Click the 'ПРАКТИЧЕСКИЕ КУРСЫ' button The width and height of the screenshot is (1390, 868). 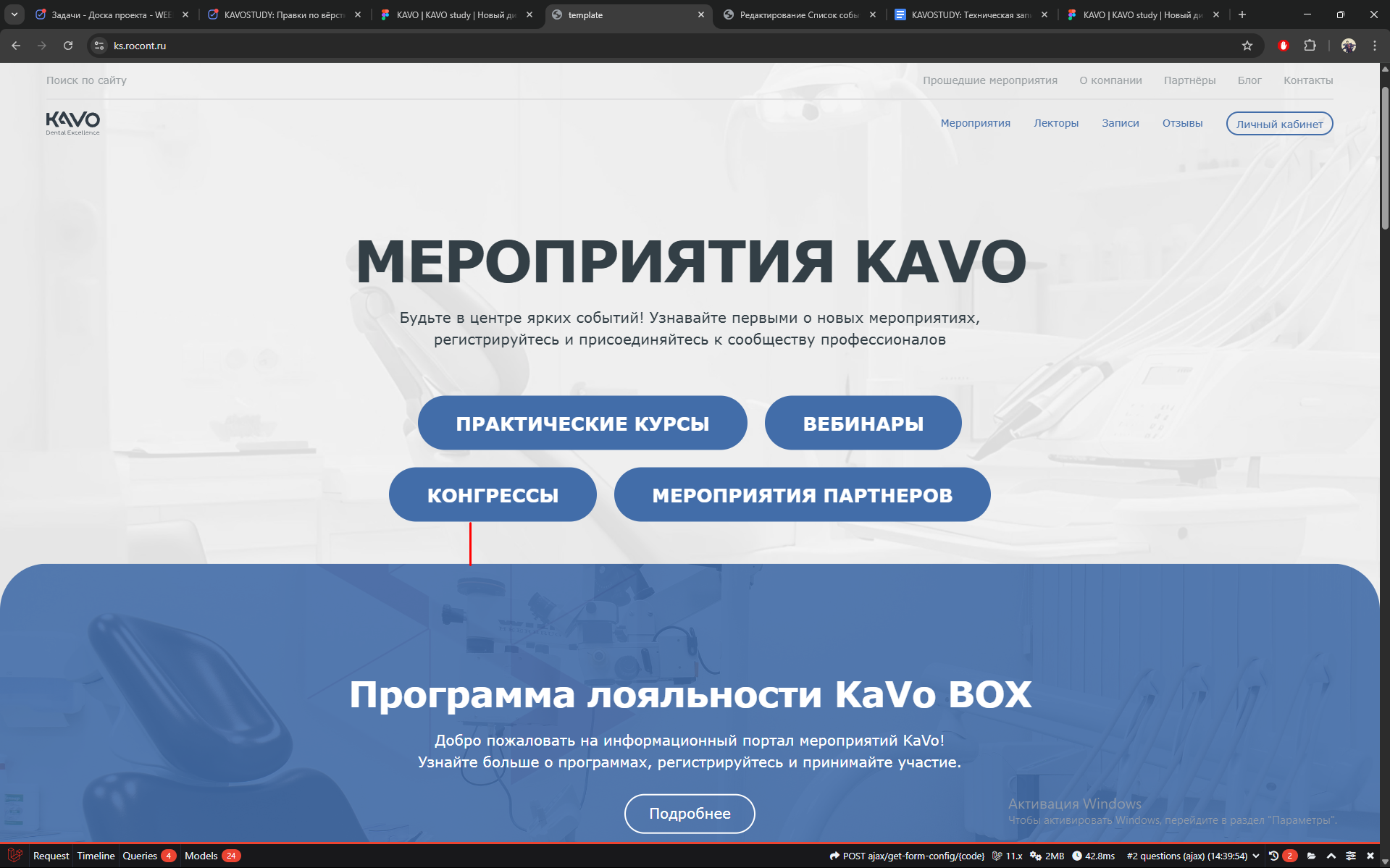582,423
